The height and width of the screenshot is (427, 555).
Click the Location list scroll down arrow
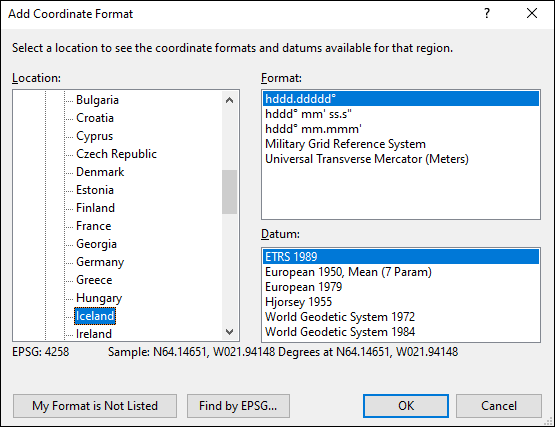tap(229, 332)
